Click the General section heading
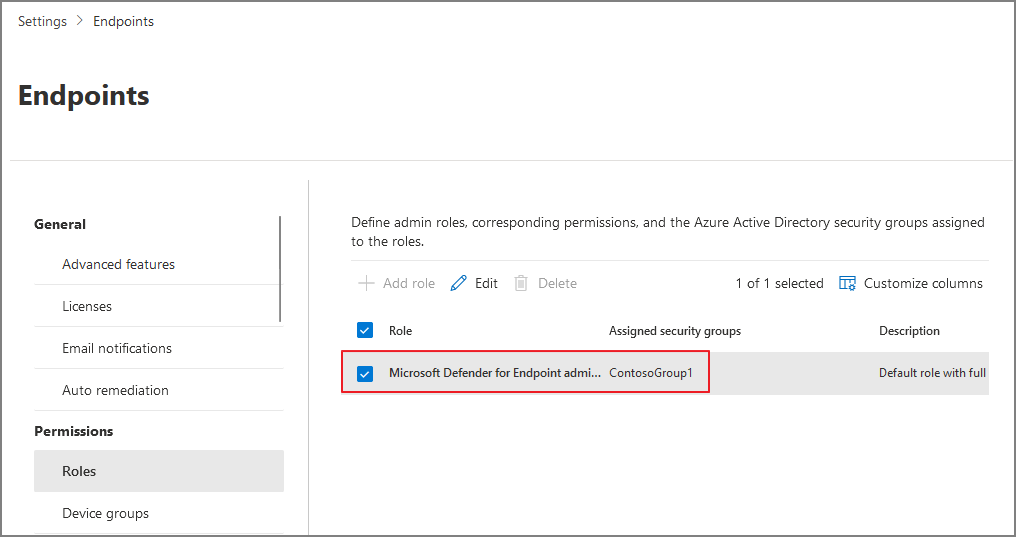 [x=60, y=224]
